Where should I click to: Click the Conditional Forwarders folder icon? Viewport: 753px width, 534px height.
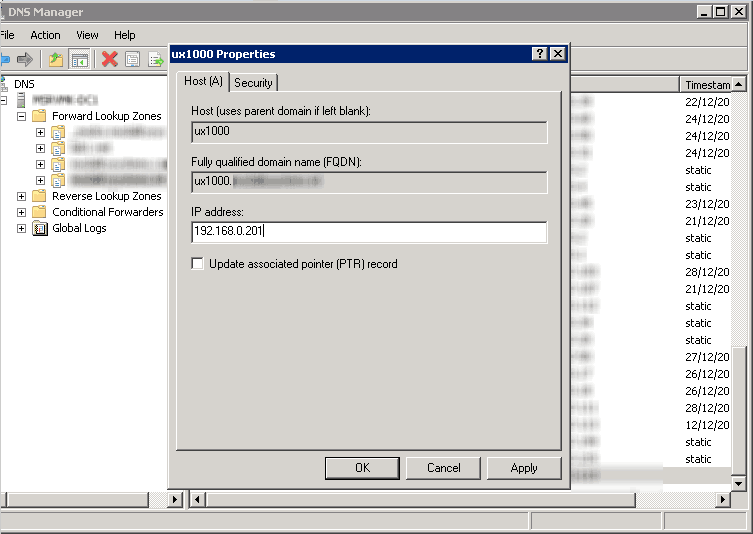[40, 212]
